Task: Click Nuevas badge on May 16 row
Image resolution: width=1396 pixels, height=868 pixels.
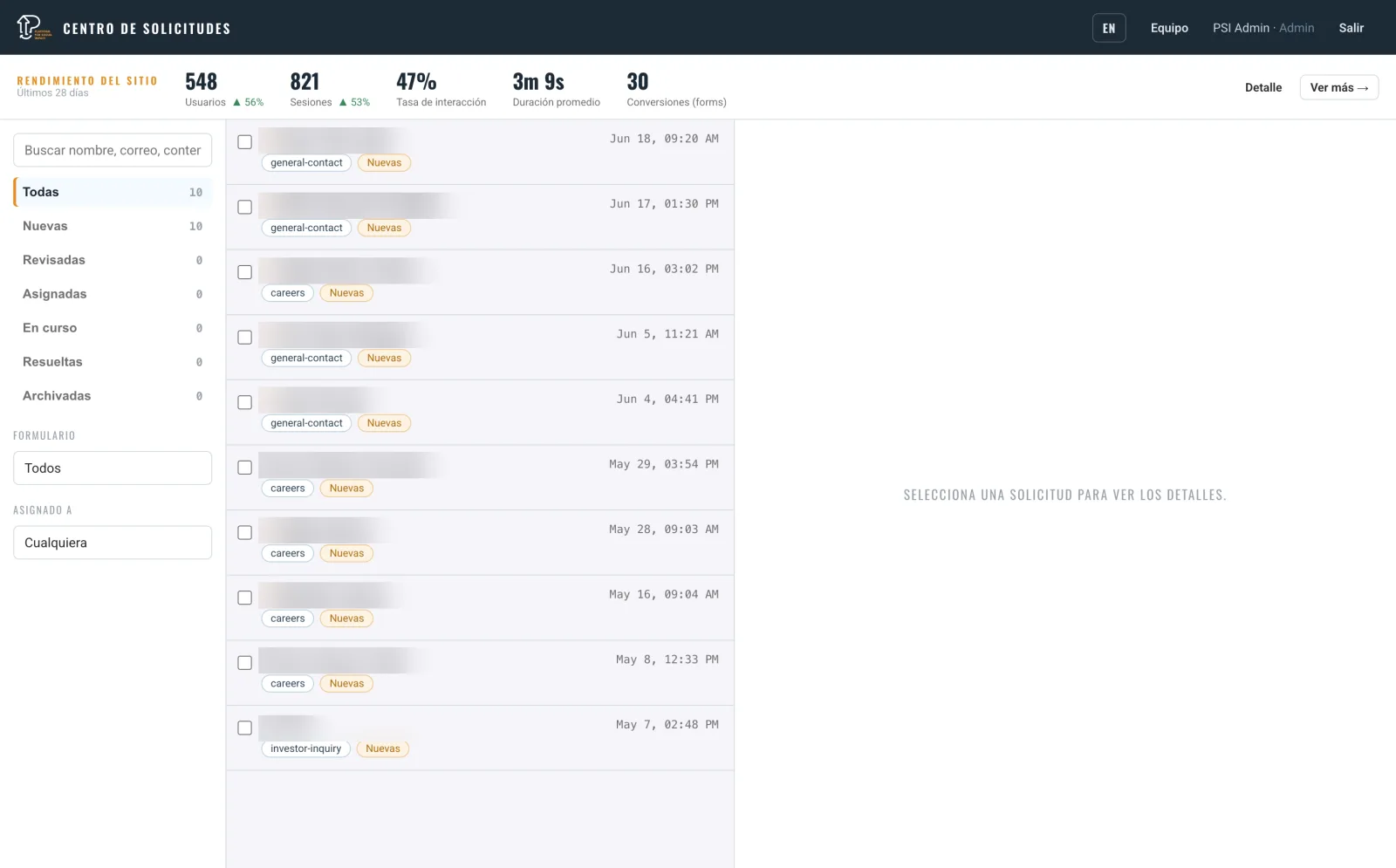Action: click(x=346, y=619)
